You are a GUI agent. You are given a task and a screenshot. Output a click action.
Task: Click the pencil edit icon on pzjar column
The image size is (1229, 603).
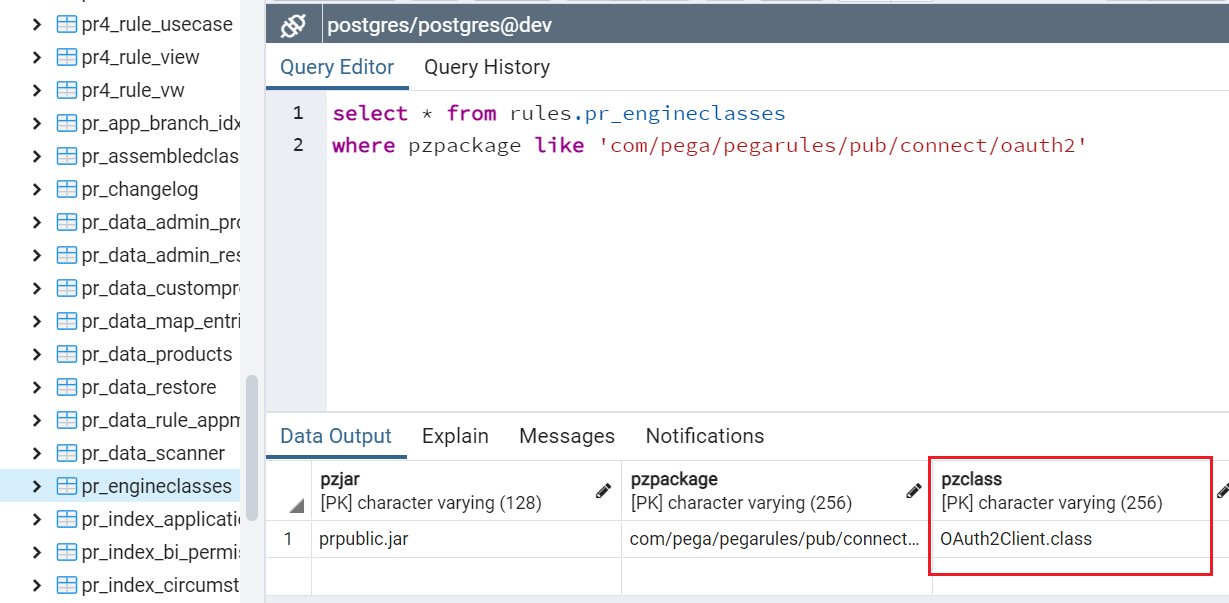[x=603, y=490]
